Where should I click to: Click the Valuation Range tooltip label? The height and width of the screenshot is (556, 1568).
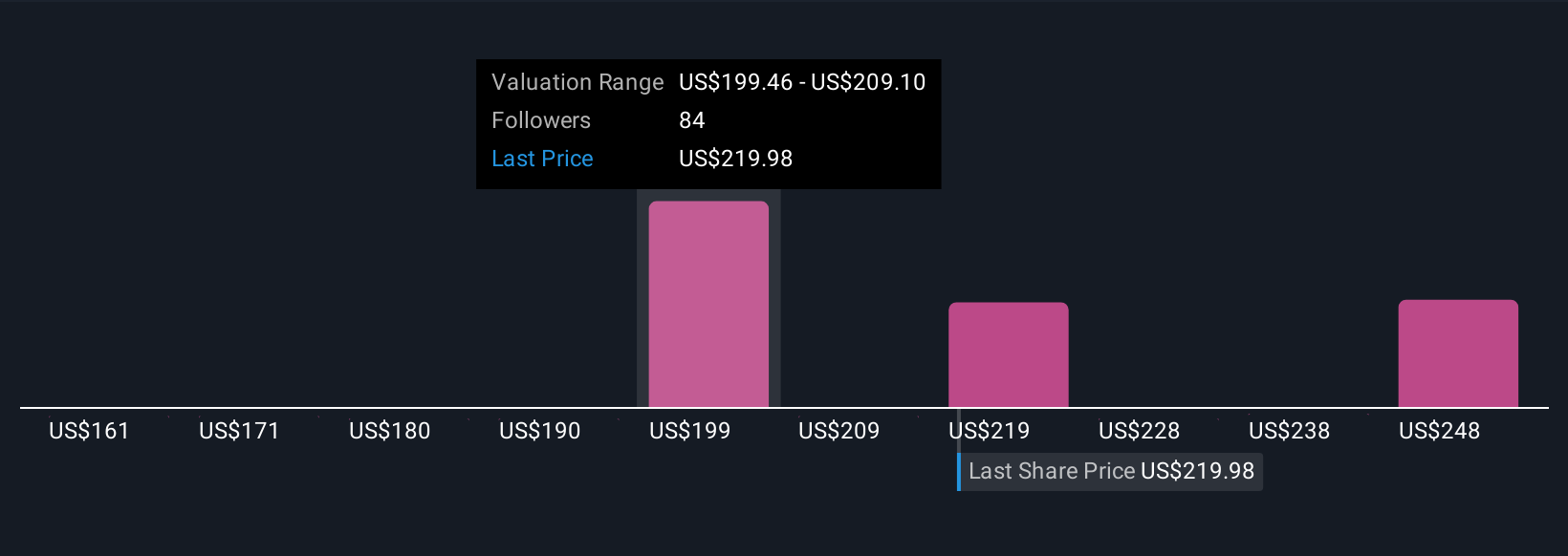tap(577, 82)
